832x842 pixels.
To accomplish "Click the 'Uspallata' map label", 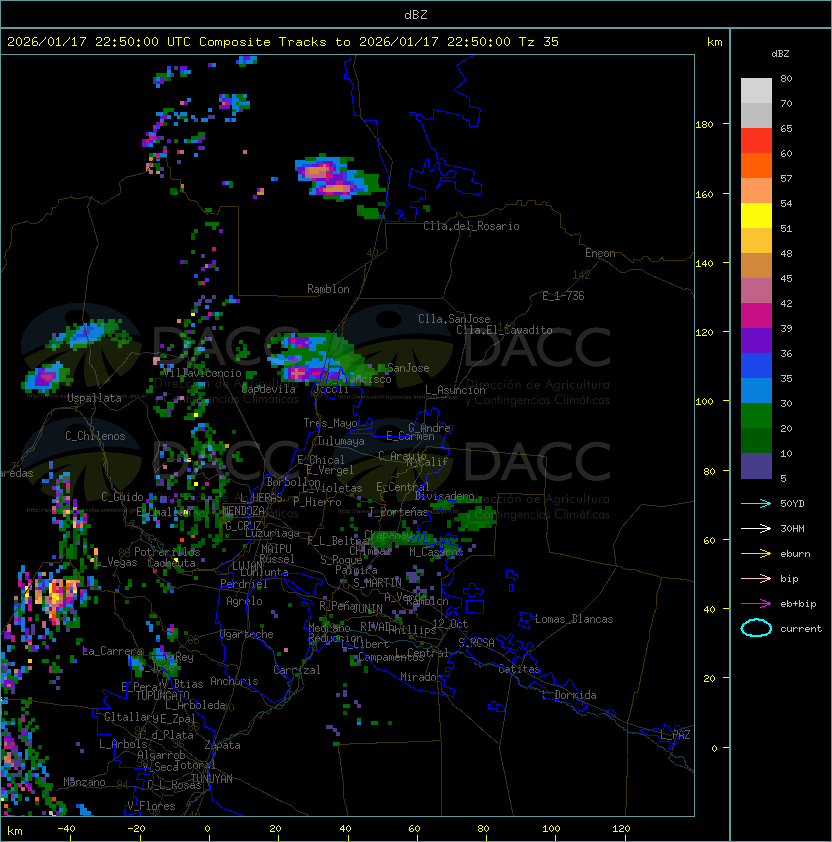I will coord(94,398).
